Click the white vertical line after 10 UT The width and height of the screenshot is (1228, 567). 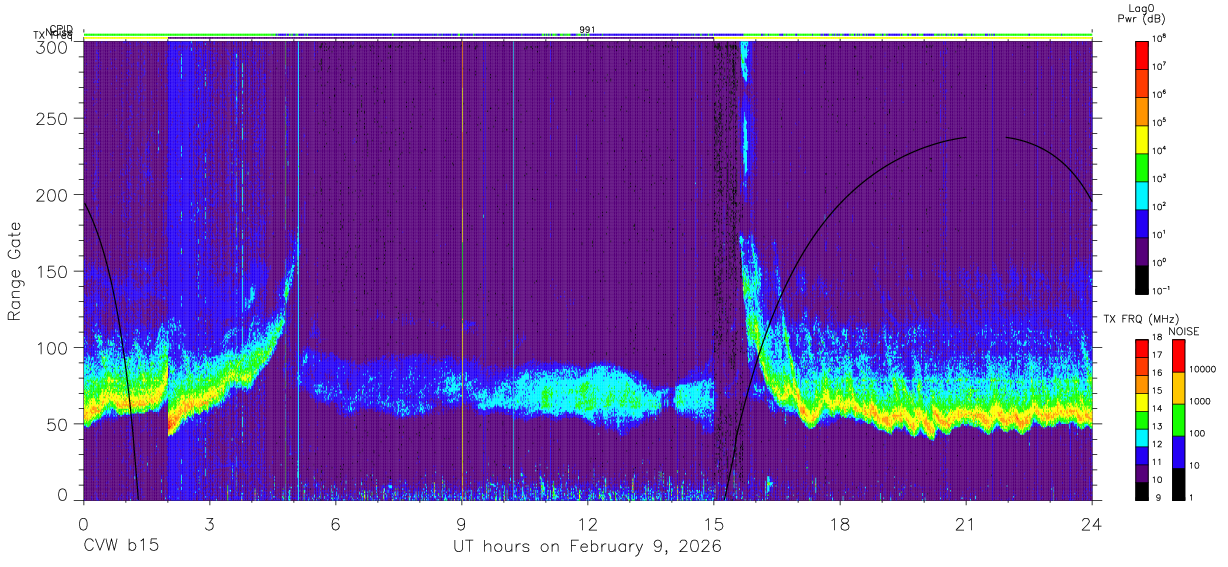pos(513,270)
